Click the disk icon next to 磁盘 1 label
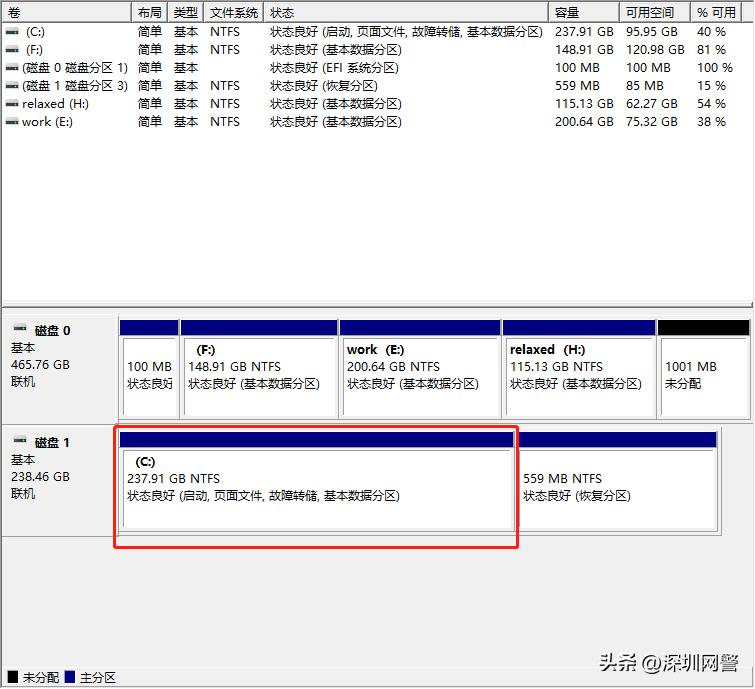The image size is (755, 689). pos(20,440)
